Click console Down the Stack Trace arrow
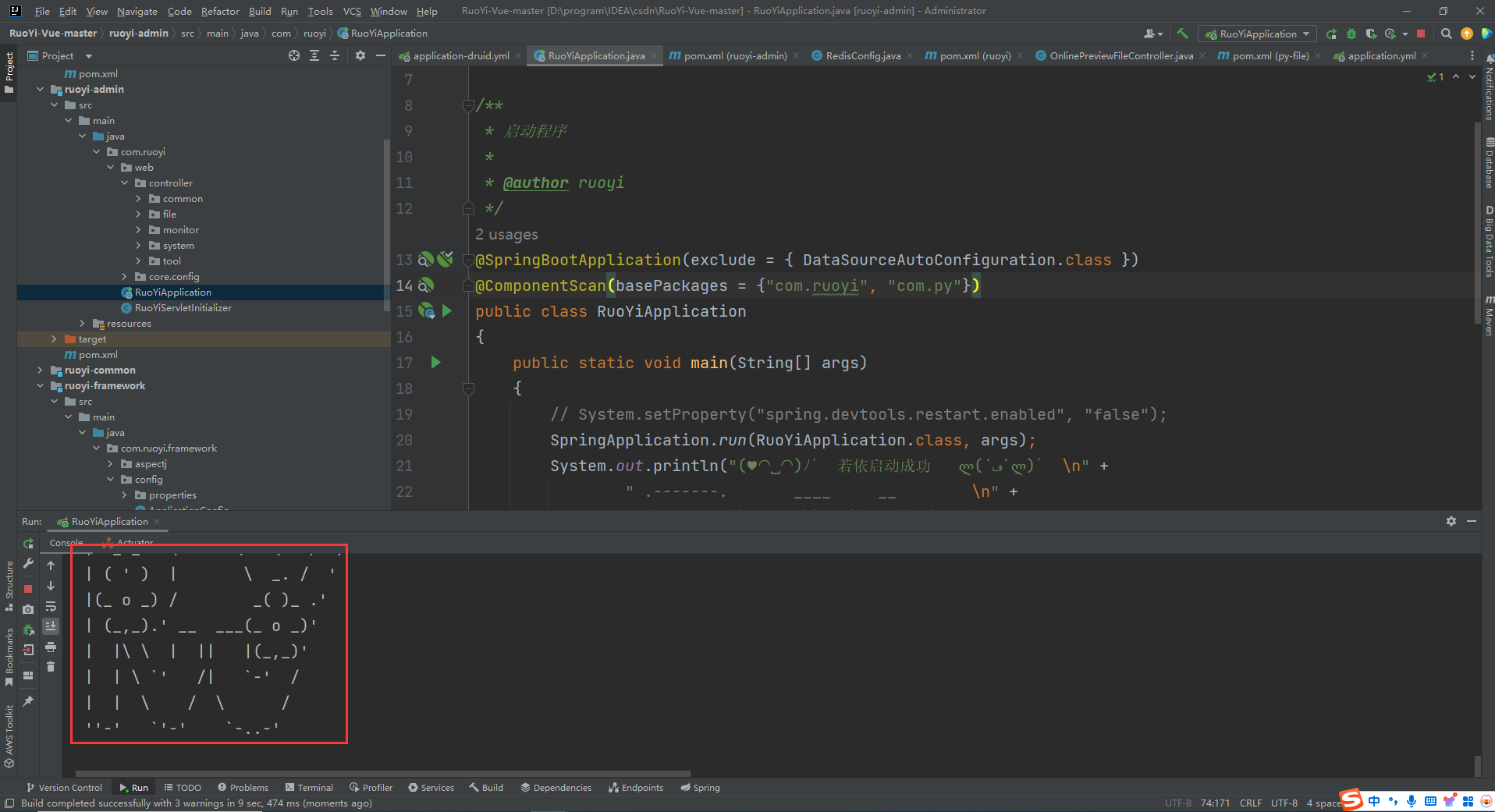 tap(51, 586)
